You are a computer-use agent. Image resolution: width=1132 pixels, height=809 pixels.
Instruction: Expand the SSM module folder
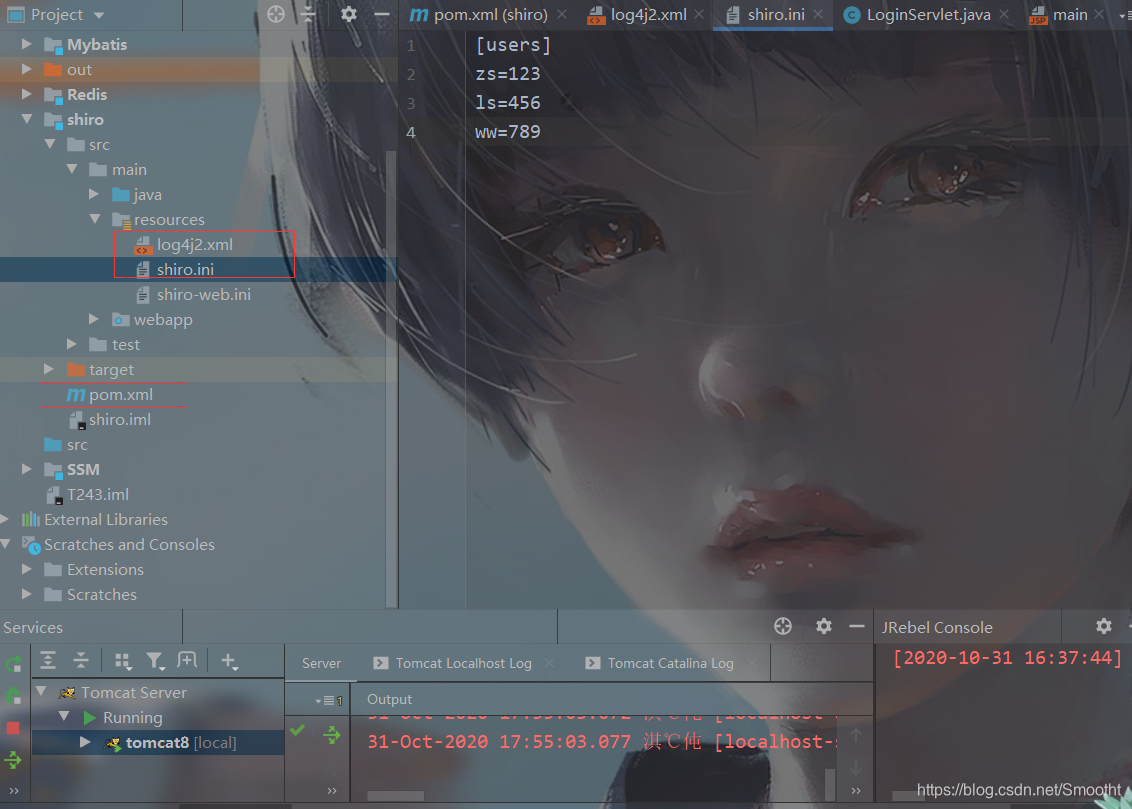click(x=27, y=469)
